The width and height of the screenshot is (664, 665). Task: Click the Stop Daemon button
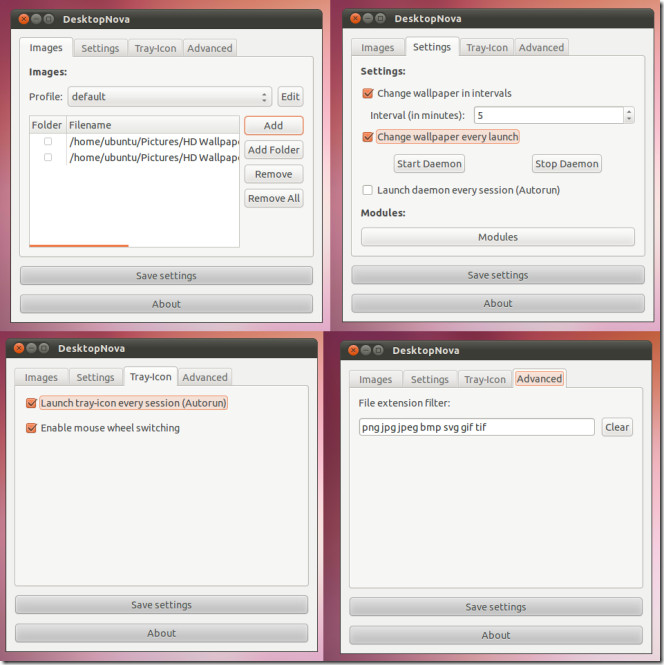point(566,164)
